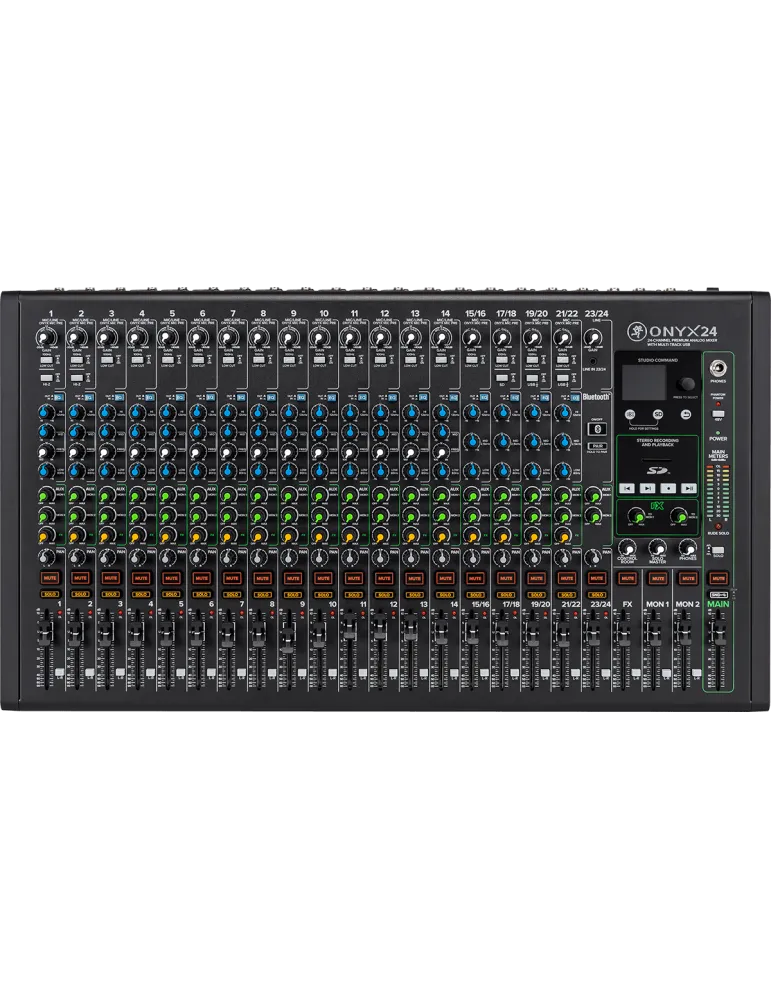Toggle the Low Cut switch on channel 9
This screenshot has height=1000, width=771.
tap(288, 360)
